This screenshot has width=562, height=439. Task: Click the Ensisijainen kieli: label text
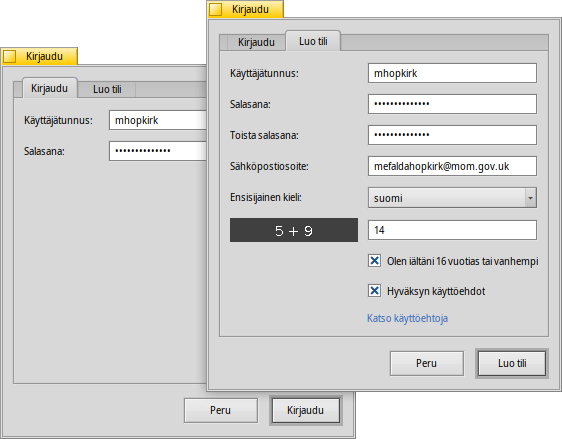point(266,197)
